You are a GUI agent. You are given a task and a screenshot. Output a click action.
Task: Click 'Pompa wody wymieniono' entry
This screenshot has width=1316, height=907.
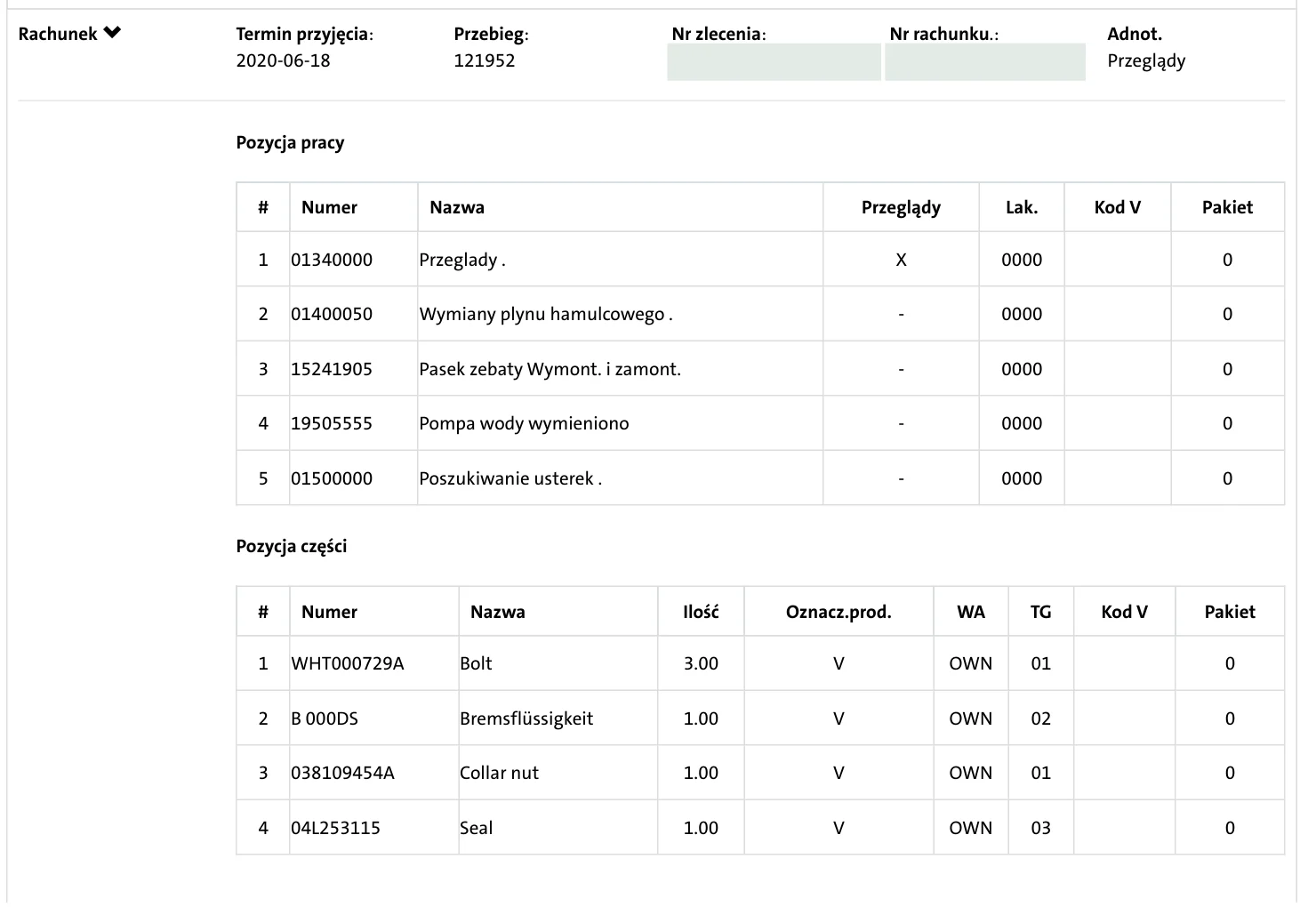(x=524, y=424)
